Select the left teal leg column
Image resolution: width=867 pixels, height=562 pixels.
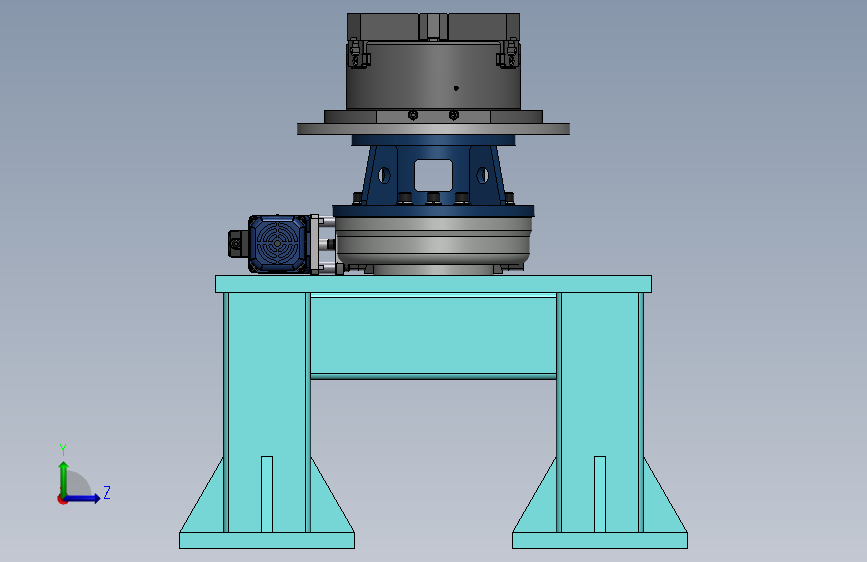click(x=267, y=412)
